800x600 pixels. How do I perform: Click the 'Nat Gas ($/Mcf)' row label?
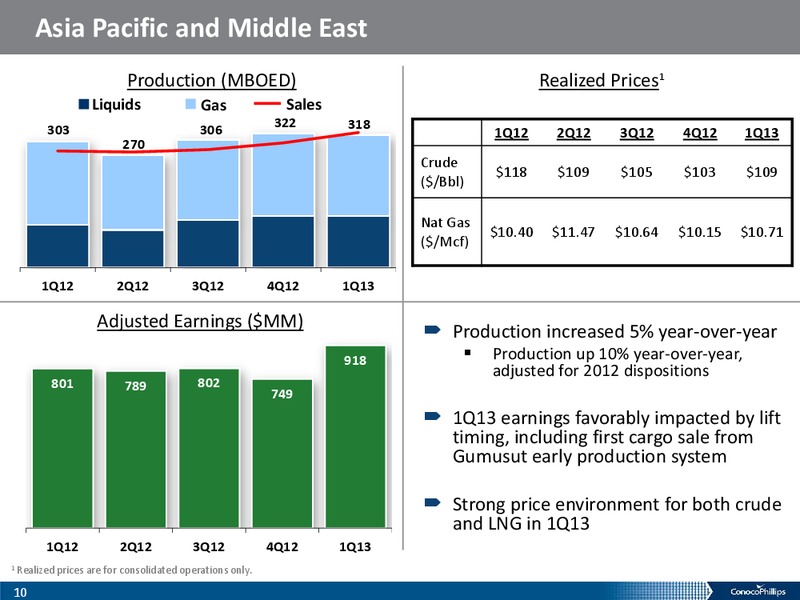pos(445,232)
